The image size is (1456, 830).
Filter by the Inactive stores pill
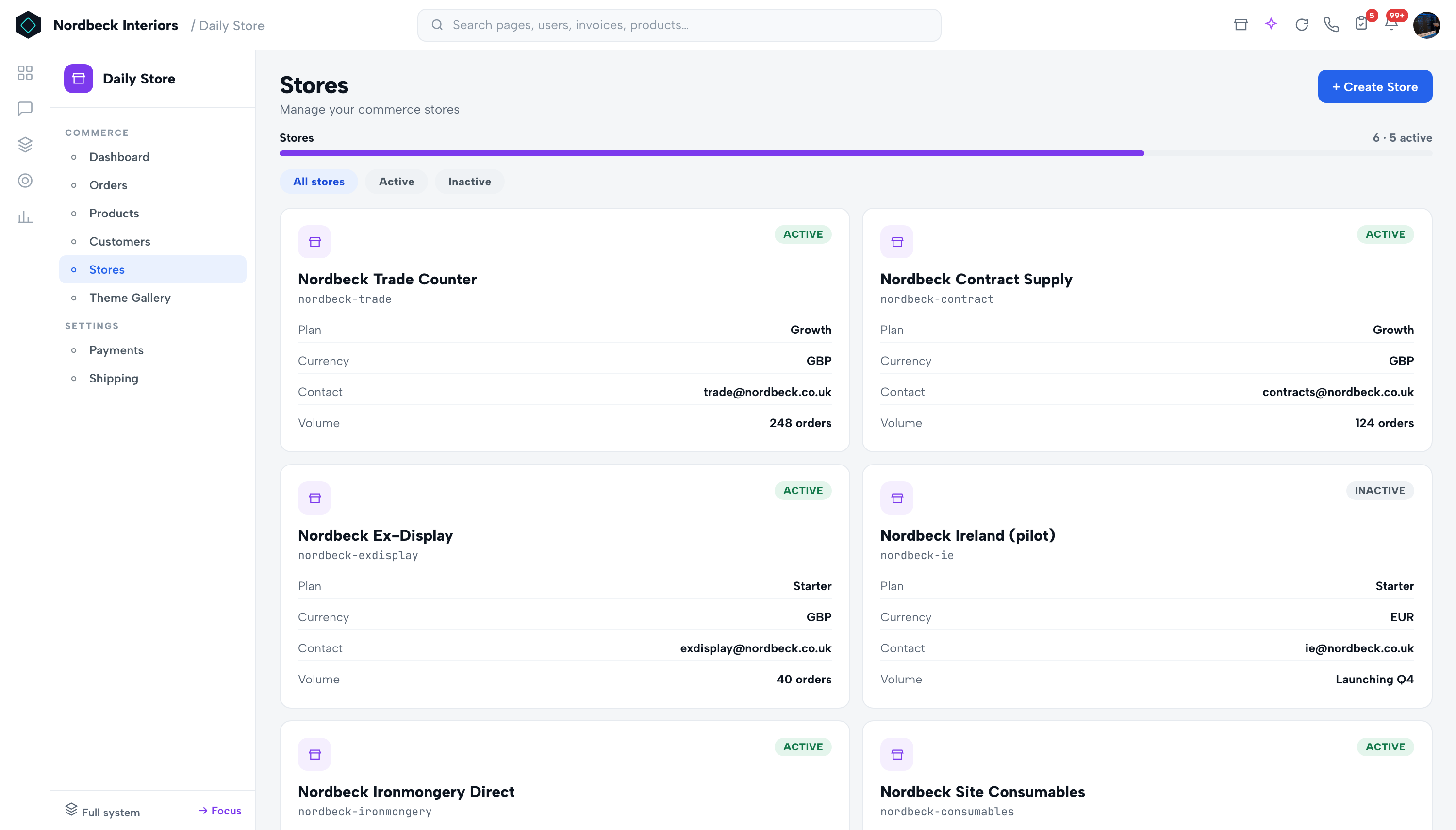pyautogui.click(x=470, y=182)
